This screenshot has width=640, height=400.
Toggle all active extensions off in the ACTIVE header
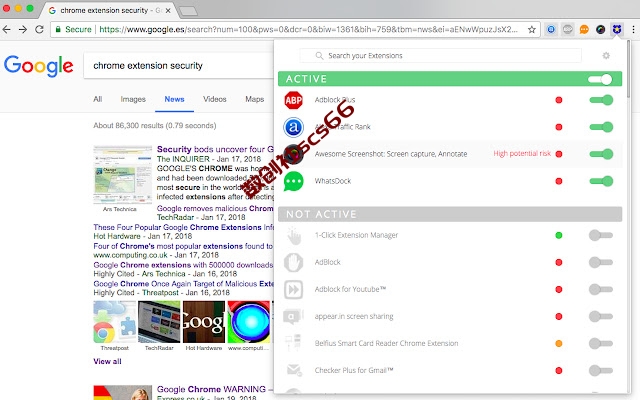[x=600, y=79]
